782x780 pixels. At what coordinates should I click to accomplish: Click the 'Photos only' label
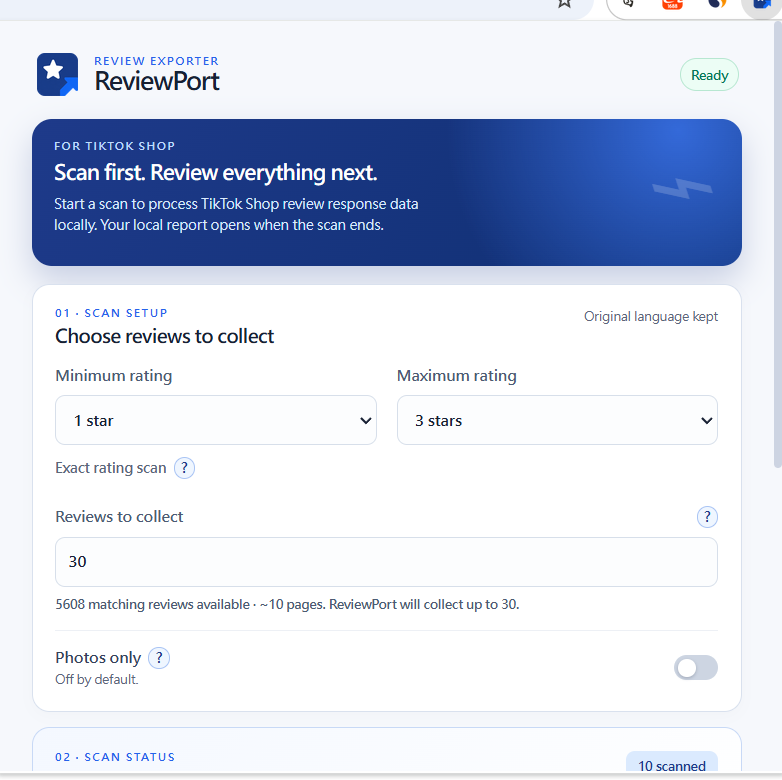[x=98, y=658]
